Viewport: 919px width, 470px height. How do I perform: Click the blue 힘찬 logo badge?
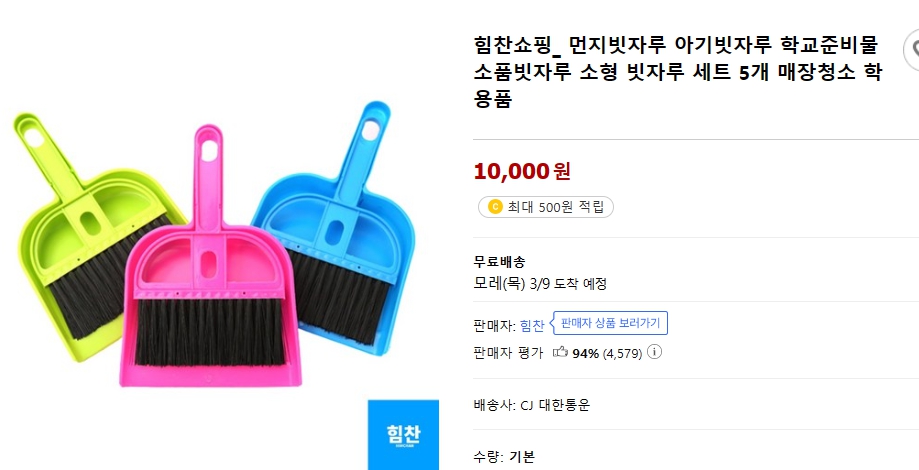pyautogui.click(x=403, y=434)
